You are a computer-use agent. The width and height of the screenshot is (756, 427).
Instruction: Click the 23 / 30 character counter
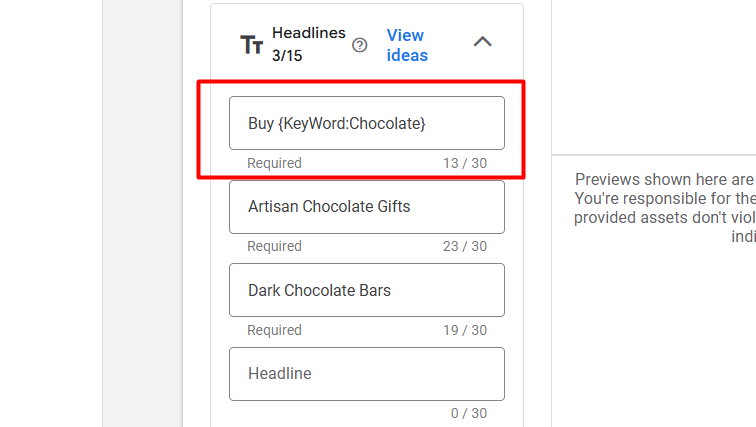(465, 246)
